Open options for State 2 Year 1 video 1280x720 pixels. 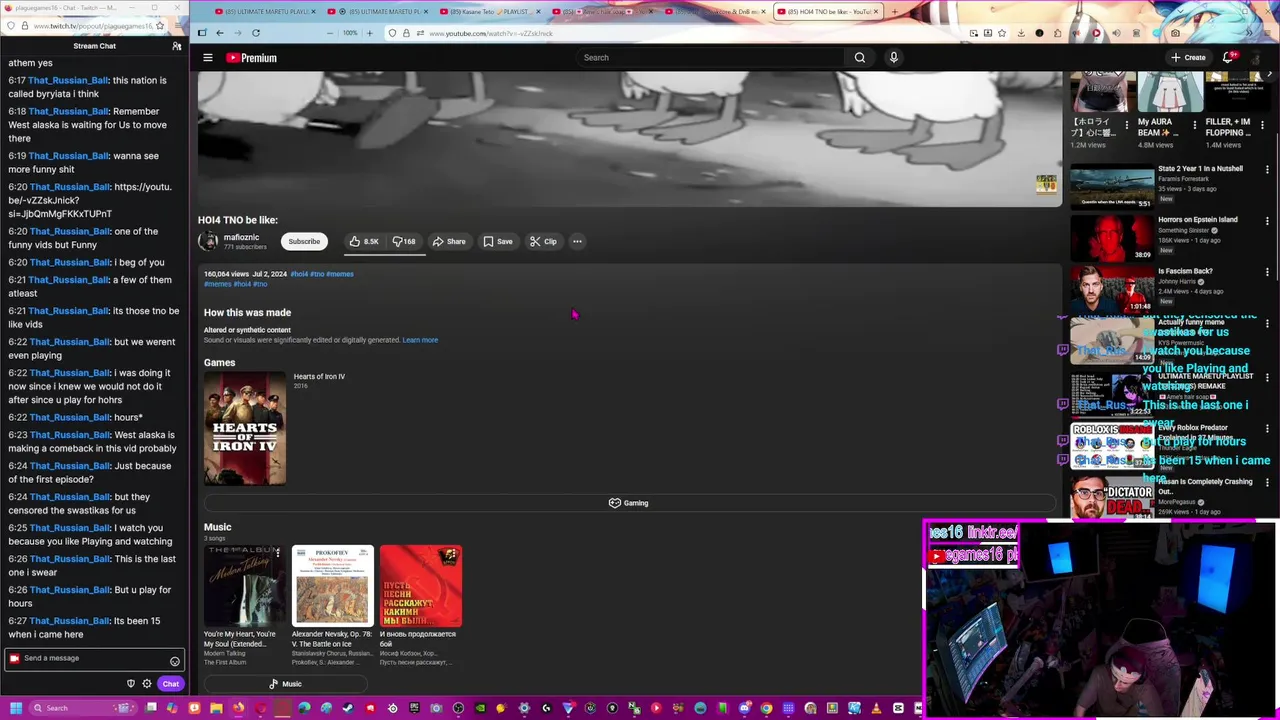[1267, 169]
